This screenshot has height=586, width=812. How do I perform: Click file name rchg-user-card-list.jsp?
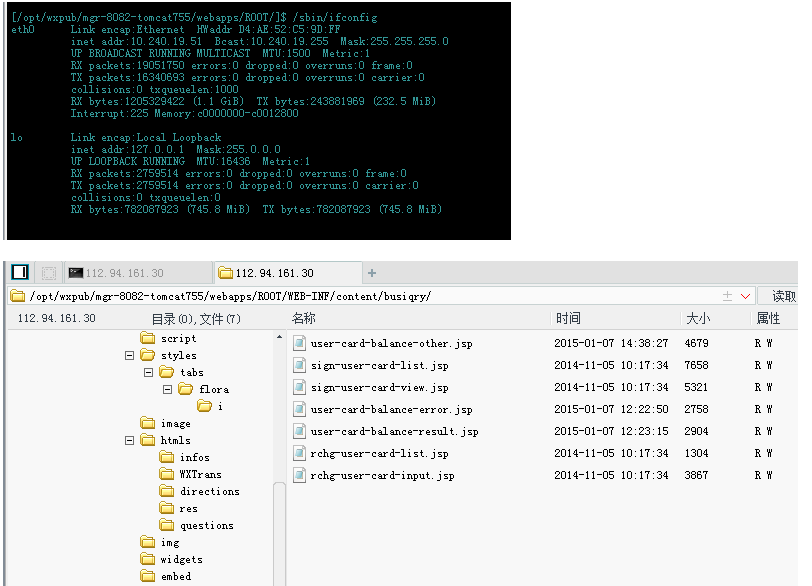pyautogui.click(x=380, y=453)
